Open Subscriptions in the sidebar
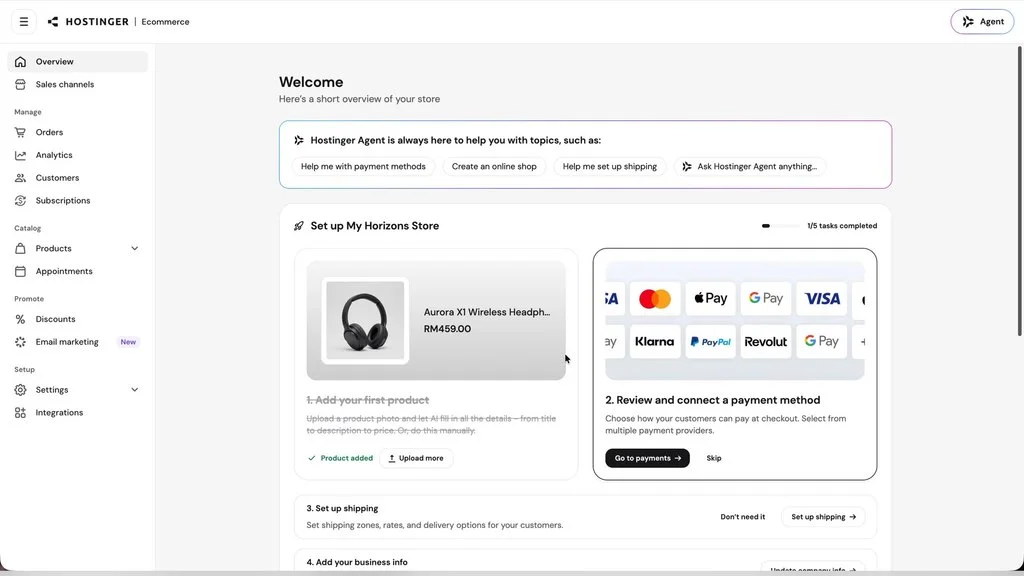1024x576 pixels. 78,200
